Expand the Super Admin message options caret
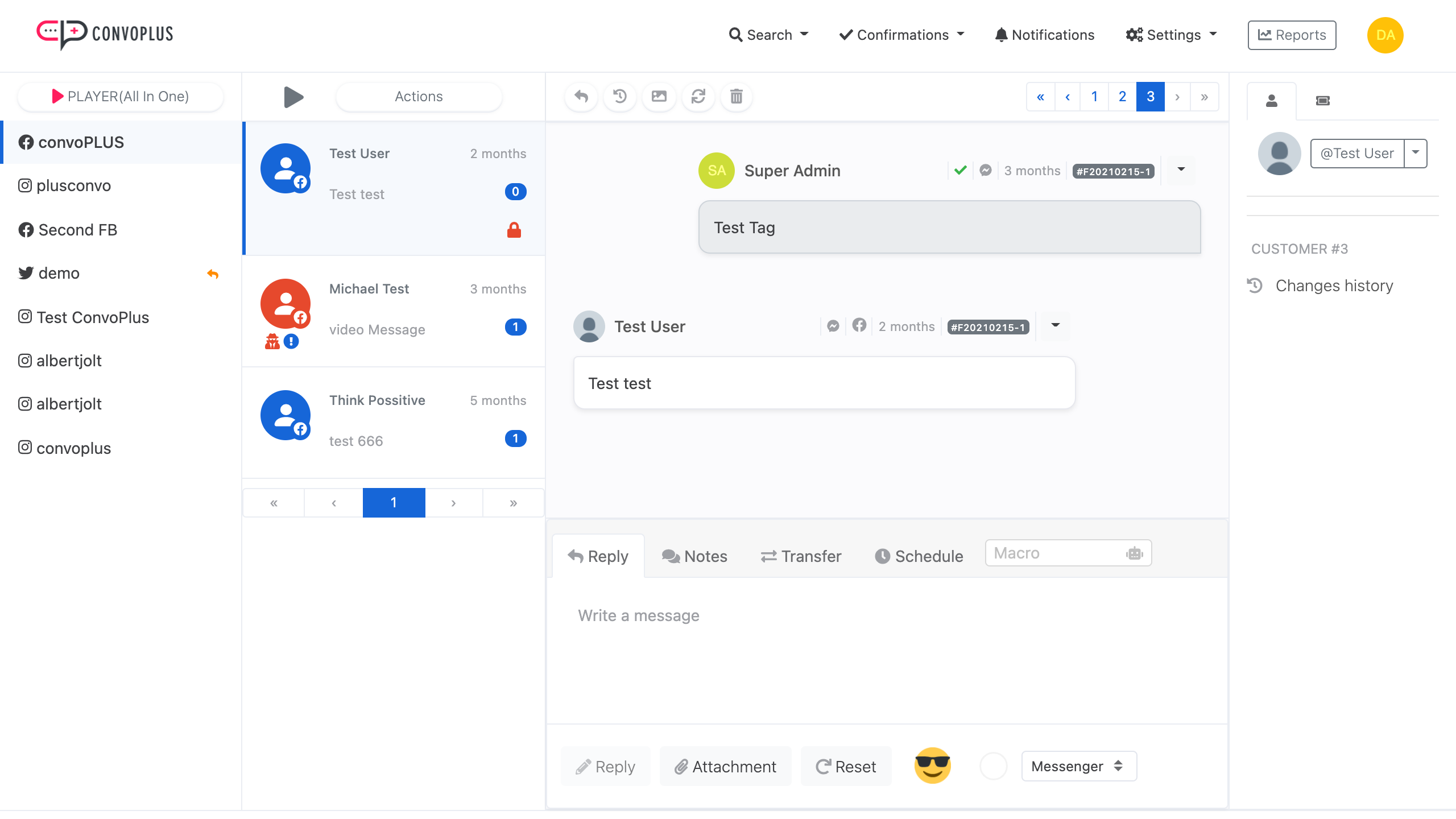 [x=1181, y=169]
